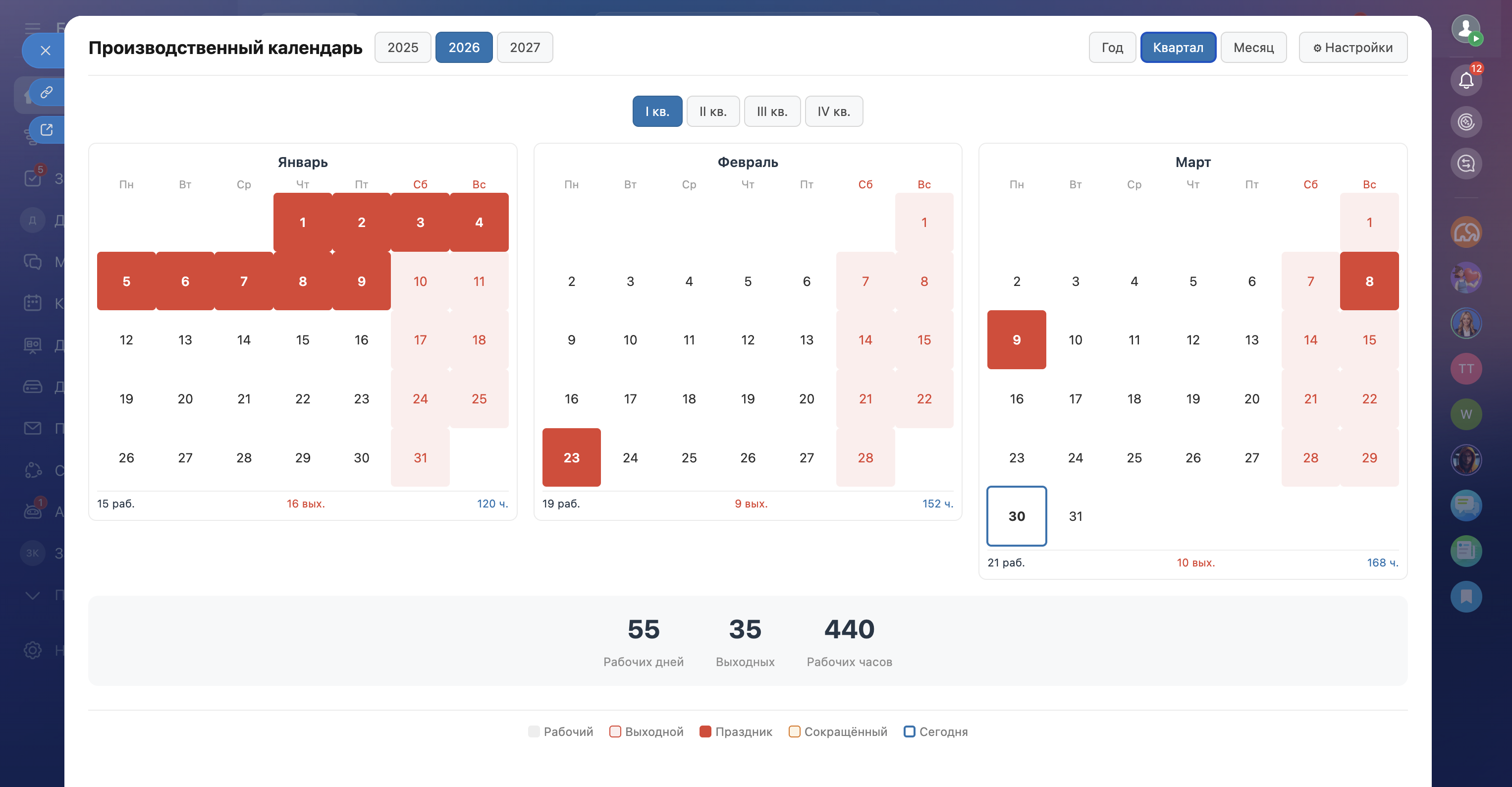1512x787 pixels.
Task: Open the chat history search icon
Action: 1465,164
